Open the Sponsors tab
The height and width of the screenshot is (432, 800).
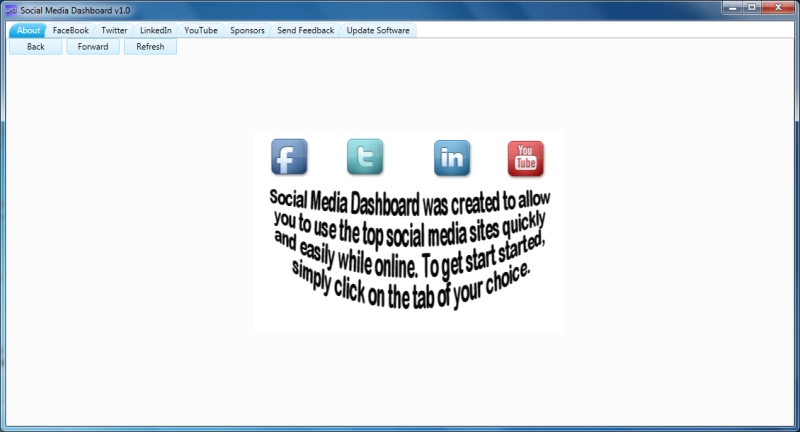247,31
